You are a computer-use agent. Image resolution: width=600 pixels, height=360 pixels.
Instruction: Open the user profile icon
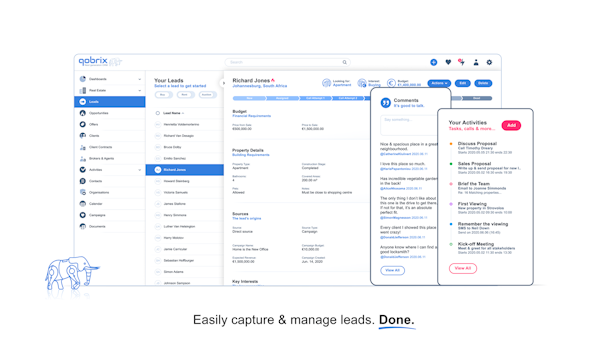(476, 62)
